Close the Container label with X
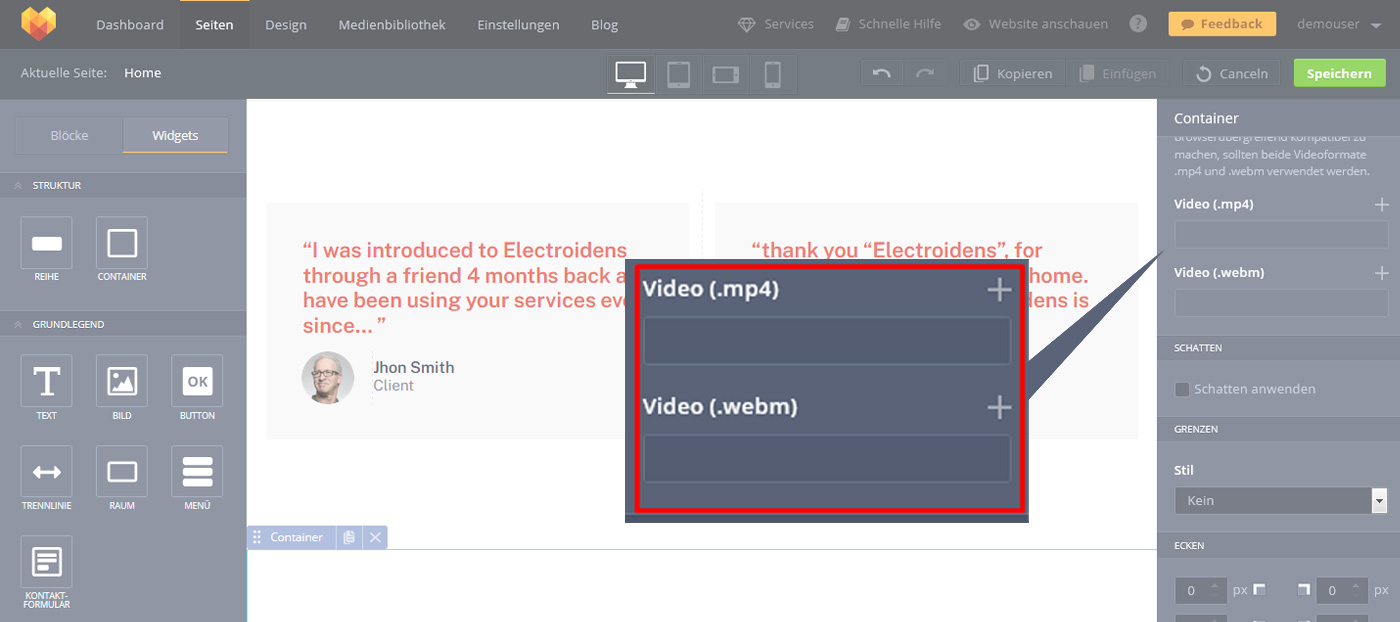This screenshot has height=622, width=1400. (375, 538)
